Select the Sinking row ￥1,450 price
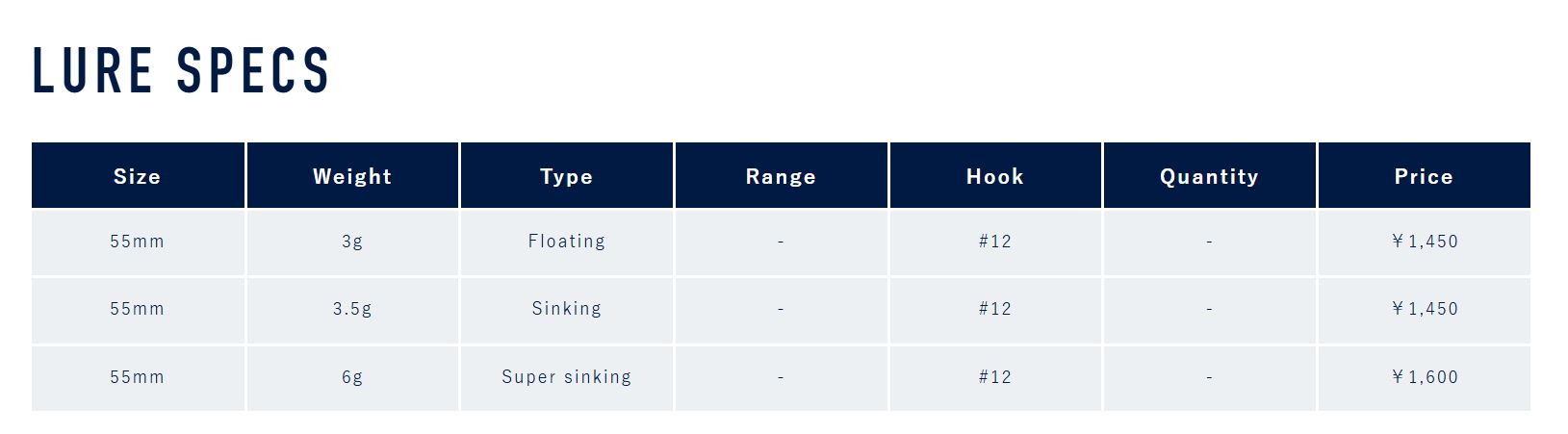This screenshot has width=1568, height=434. pyautogui.click(x=1424, y=309)
